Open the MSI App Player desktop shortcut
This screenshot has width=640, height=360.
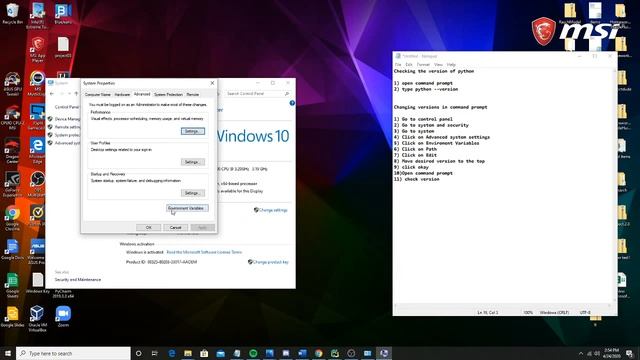pyautogui.click(x=38, y=49)
